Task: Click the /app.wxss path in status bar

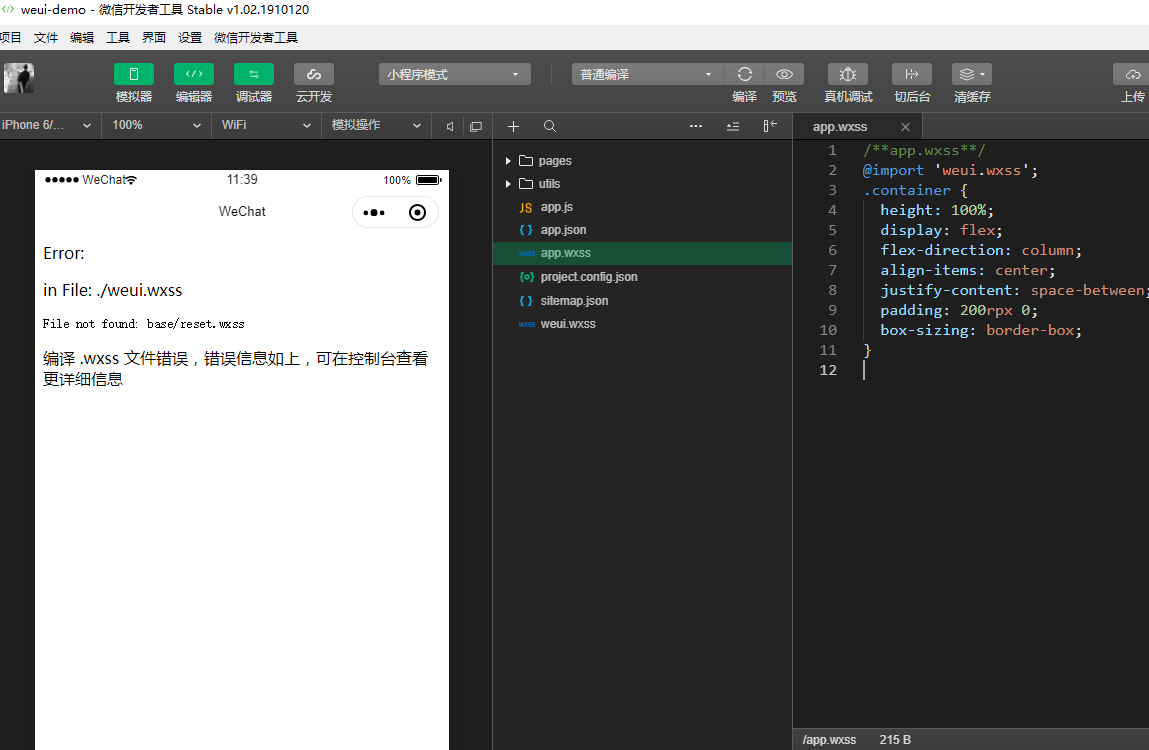Action: click(829, 740)
